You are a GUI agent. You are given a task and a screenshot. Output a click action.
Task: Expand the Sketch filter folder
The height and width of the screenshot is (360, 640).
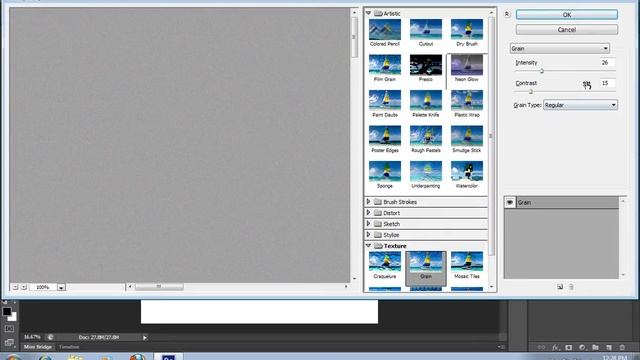click(x=368, y=224)
